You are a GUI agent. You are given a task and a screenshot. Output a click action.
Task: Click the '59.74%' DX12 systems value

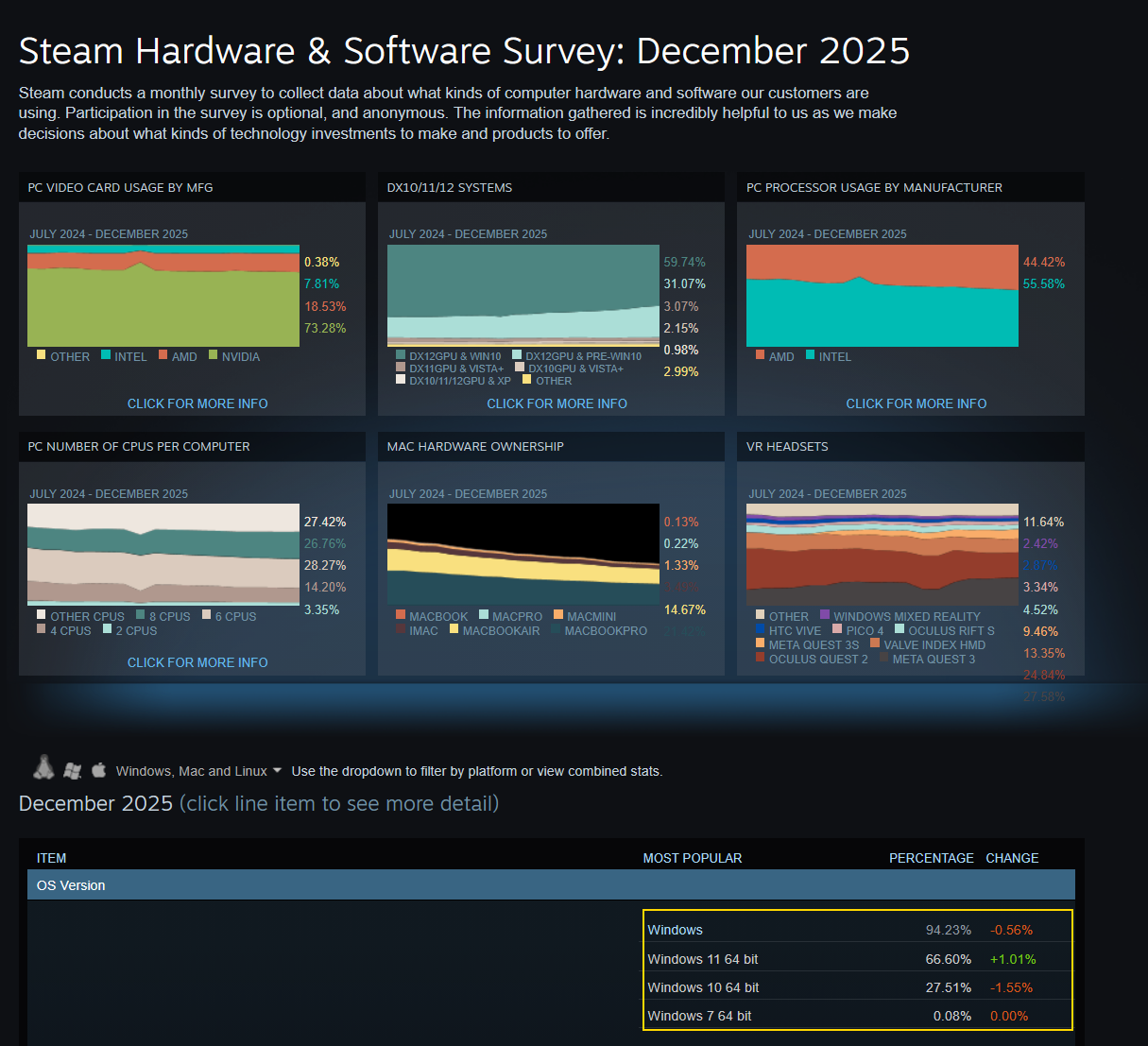(x=684, y=262)
